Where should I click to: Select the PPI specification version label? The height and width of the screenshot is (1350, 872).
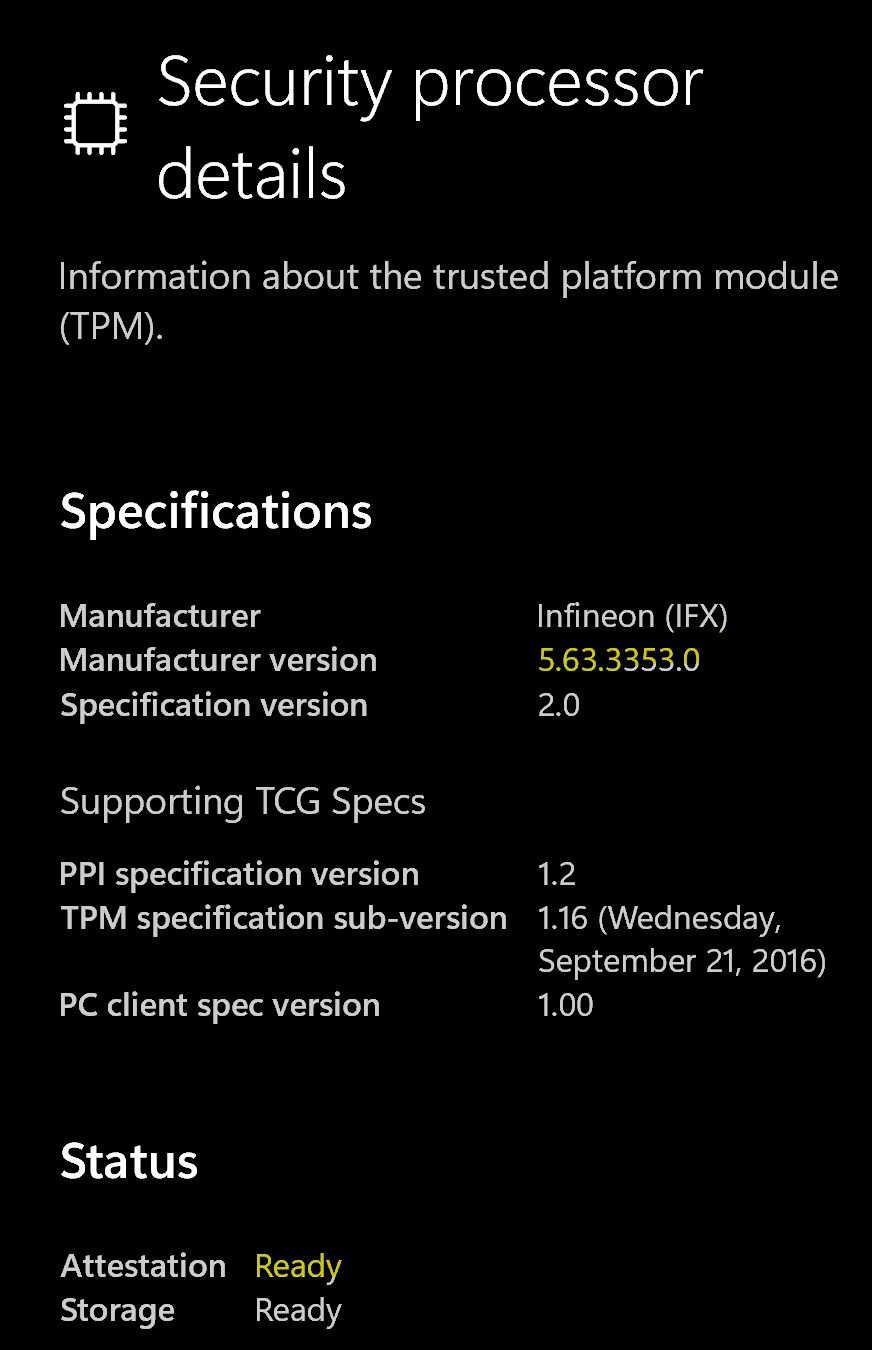[x=240, y=874]
